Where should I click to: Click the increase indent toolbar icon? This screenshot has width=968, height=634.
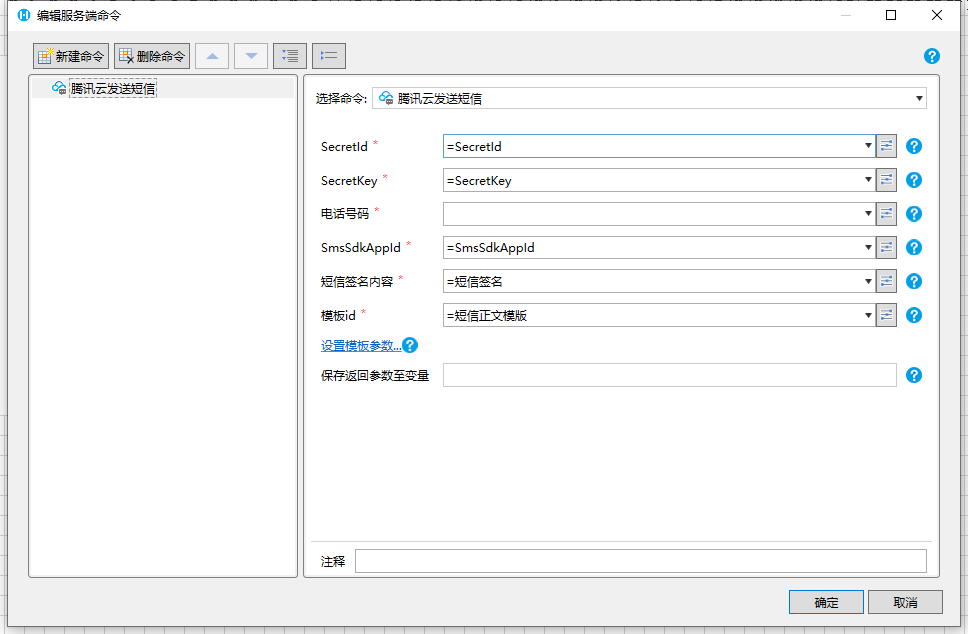[x=290, y=56]
